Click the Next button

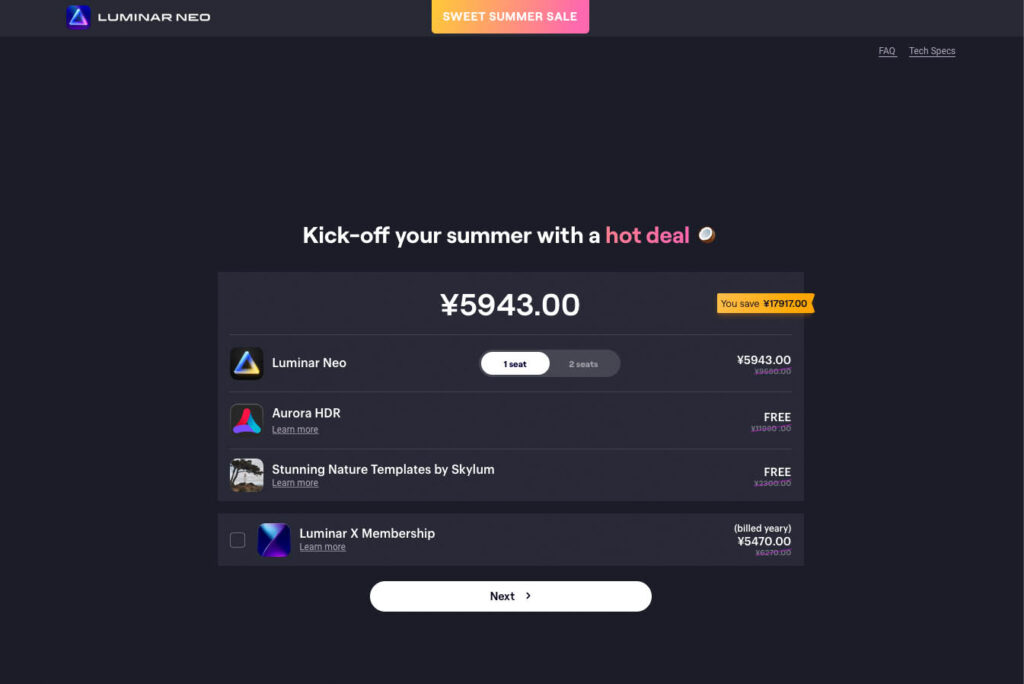coord(511,596)
